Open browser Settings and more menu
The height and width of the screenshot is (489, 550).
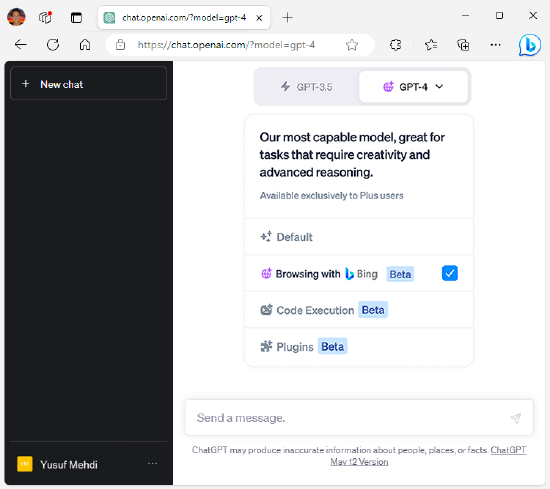coord(496,45)
